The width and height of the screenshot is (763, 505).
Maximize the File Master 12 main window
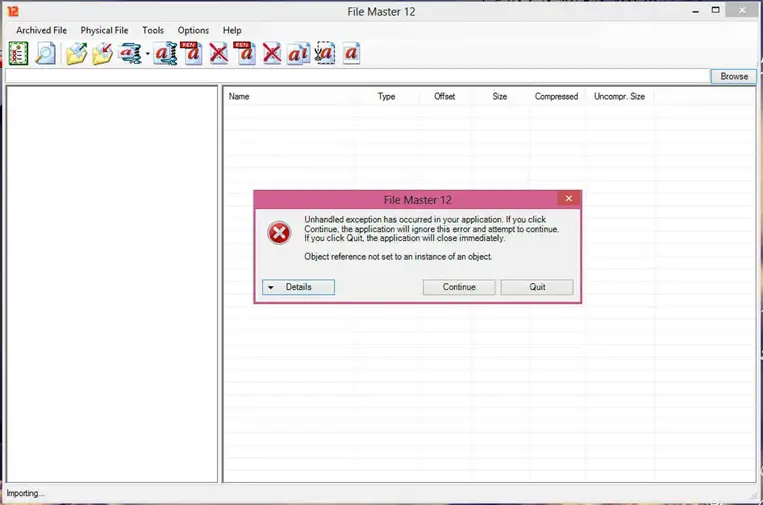[715, 10]
